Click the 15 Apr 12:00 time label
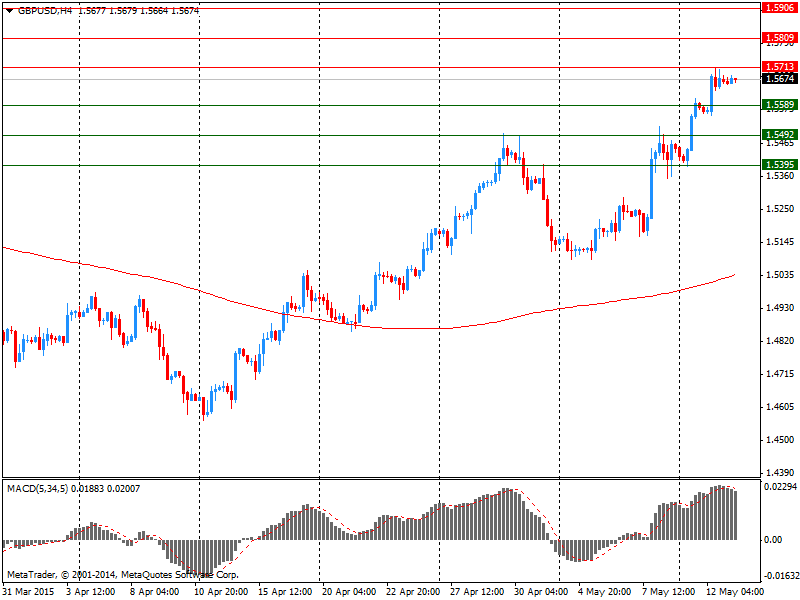Image resolution: width=800 pixels, height=600 pixels. coord(285,592)
